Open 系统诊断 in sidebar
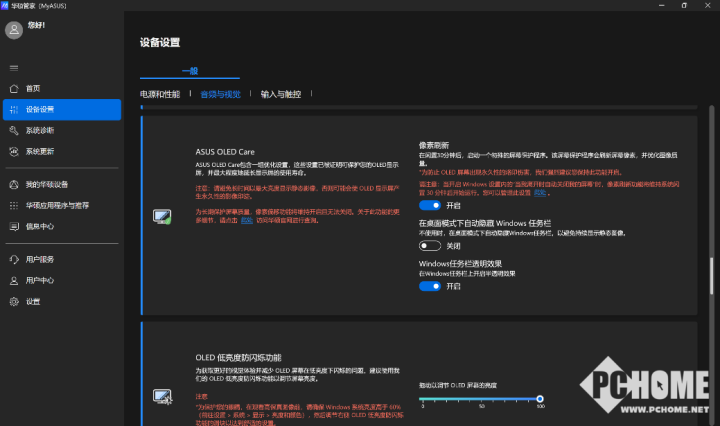The image size is (720, 426). pyautogui.click(x=62, y=130)
